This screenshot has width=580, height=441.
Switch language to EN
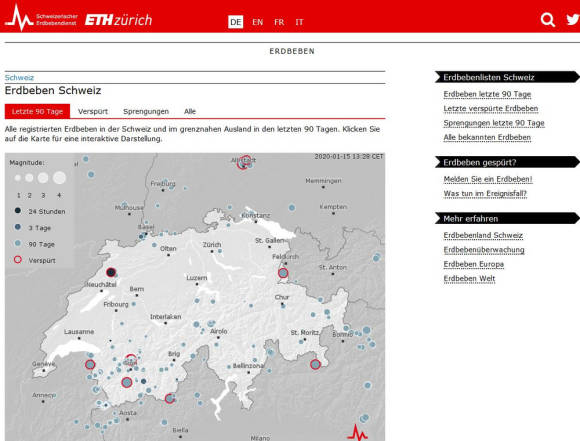(257, 22)
